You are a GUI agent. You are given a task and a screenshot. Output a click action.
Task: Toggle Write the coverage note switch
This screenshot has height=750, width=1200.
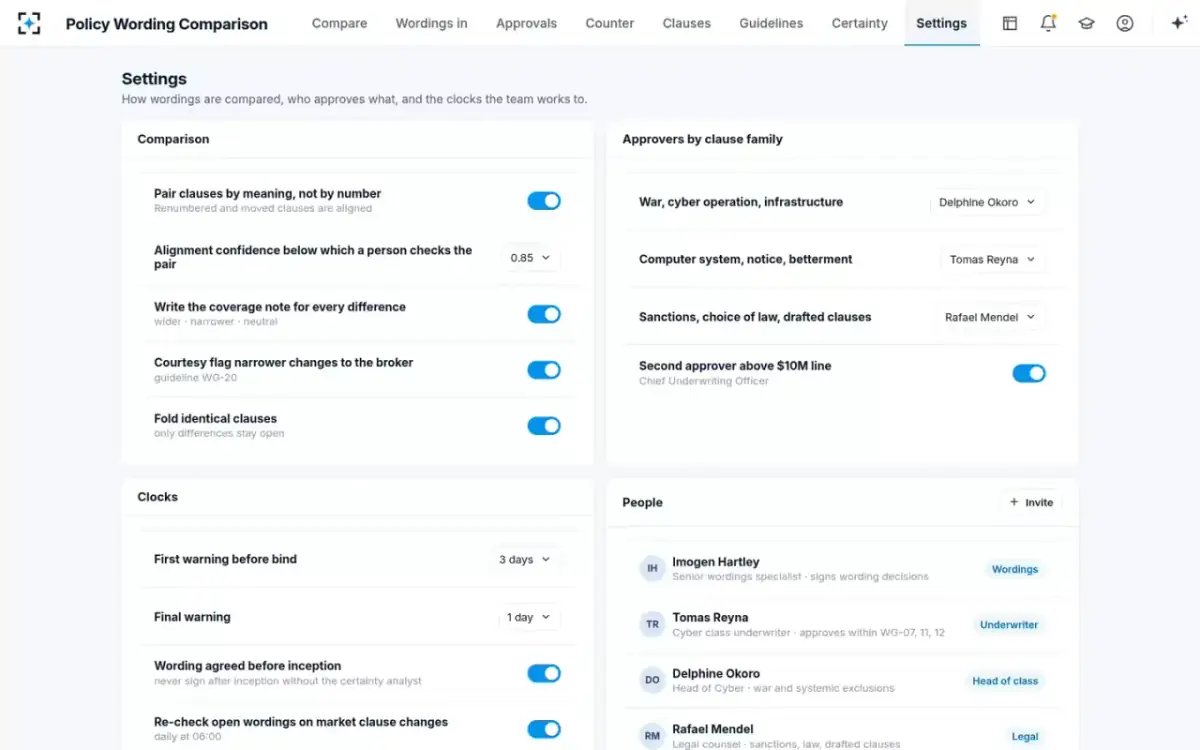[544, 314]
